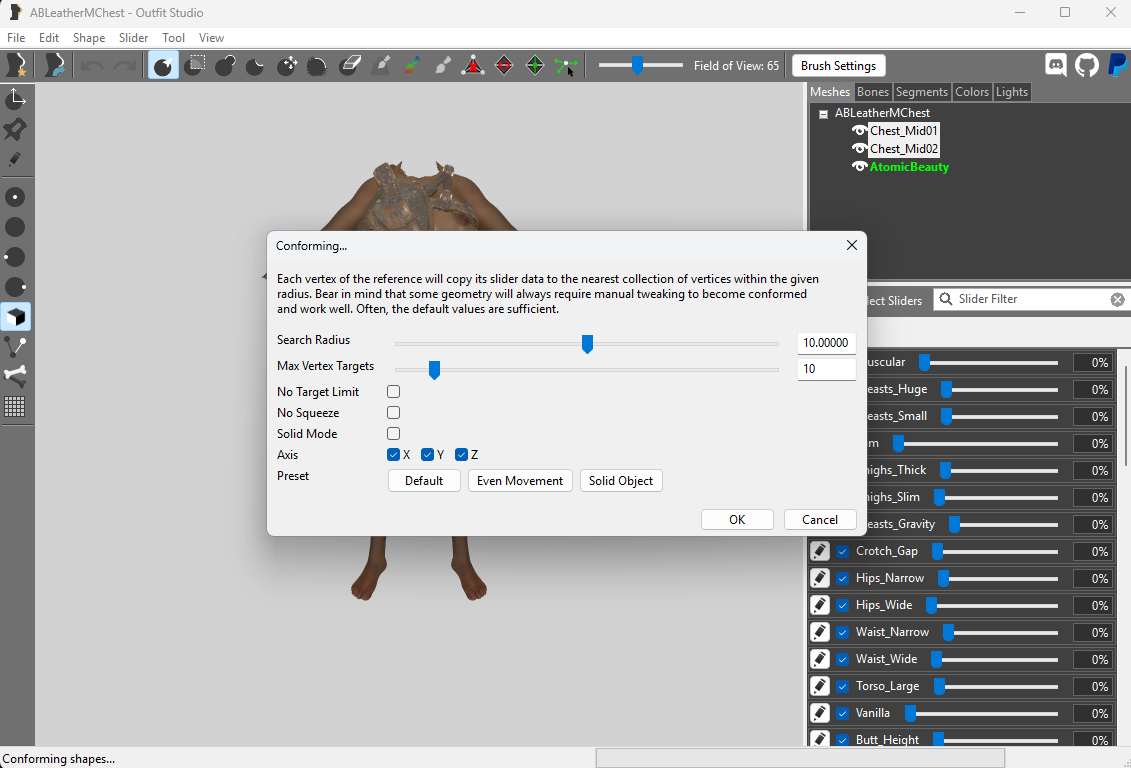Click the Even Movement preset button
1131x768 pixels.
[520, 481]
